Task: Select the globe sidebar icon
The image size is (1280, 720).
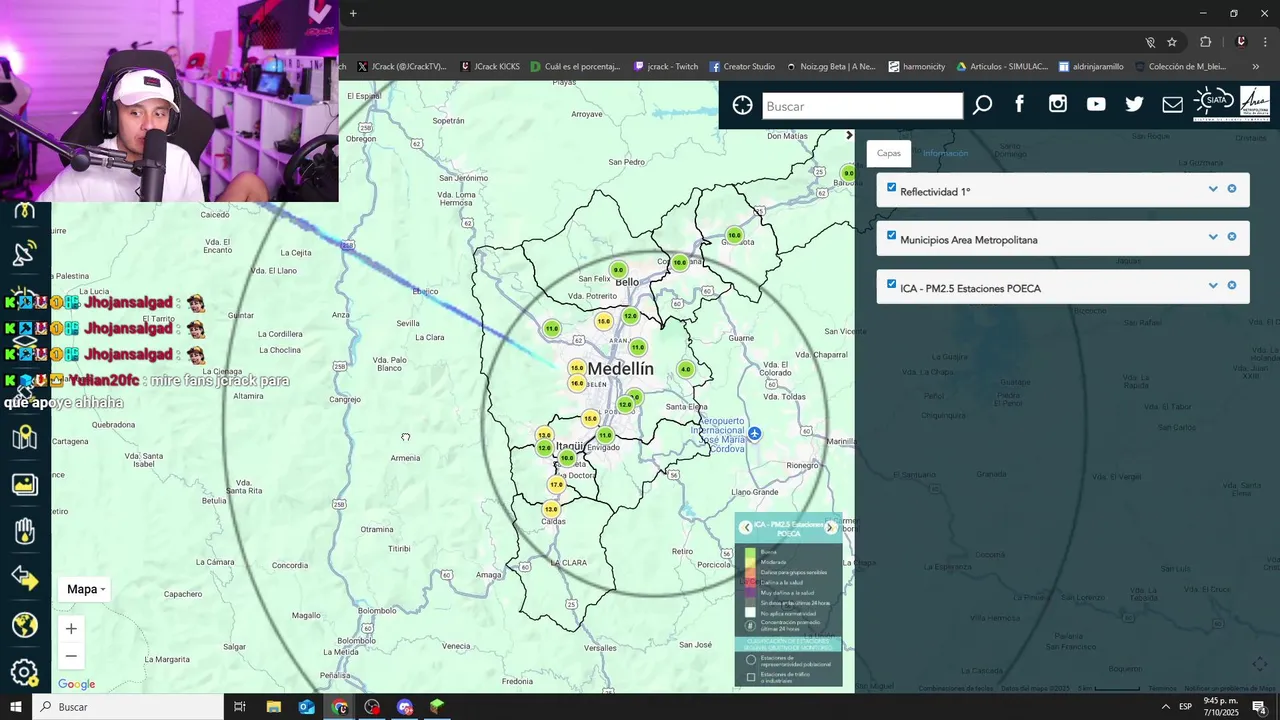Action: pos(24,625)
